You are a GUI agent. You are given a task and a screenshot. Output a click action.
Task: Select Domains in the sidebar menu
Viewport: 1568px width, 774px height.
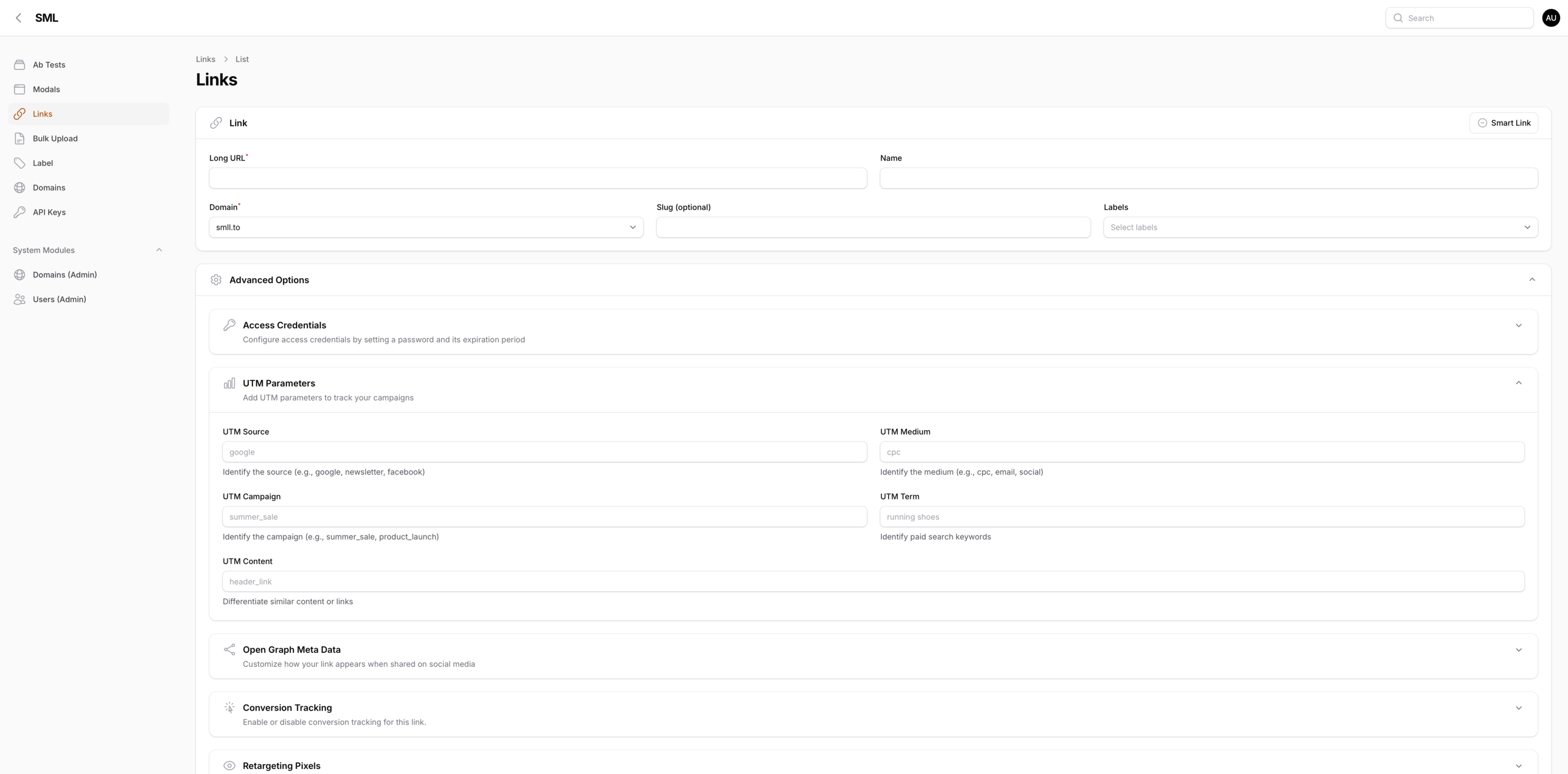[x=49, y=188]
